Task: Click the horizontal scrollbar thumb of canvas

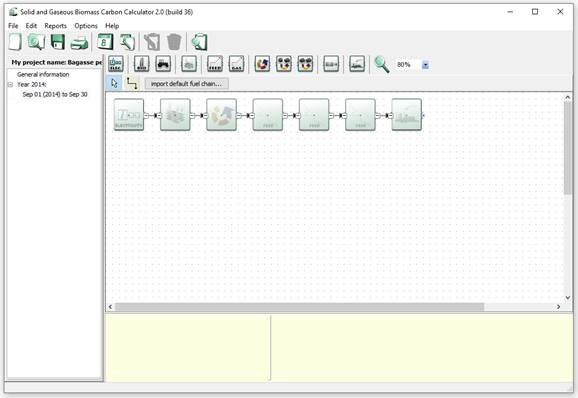Action: coord(299,307)
